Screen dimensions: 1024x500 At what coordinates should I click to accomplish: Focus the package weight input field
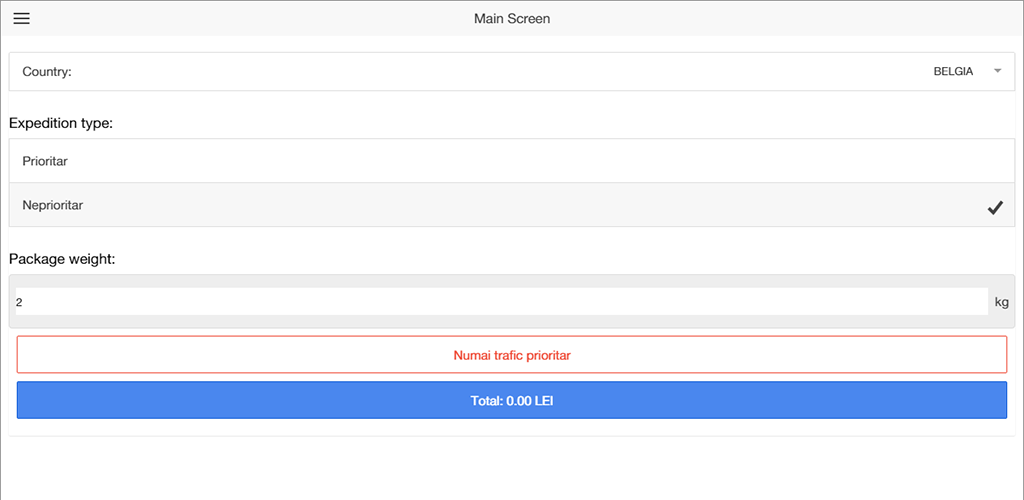click(500, 301)
